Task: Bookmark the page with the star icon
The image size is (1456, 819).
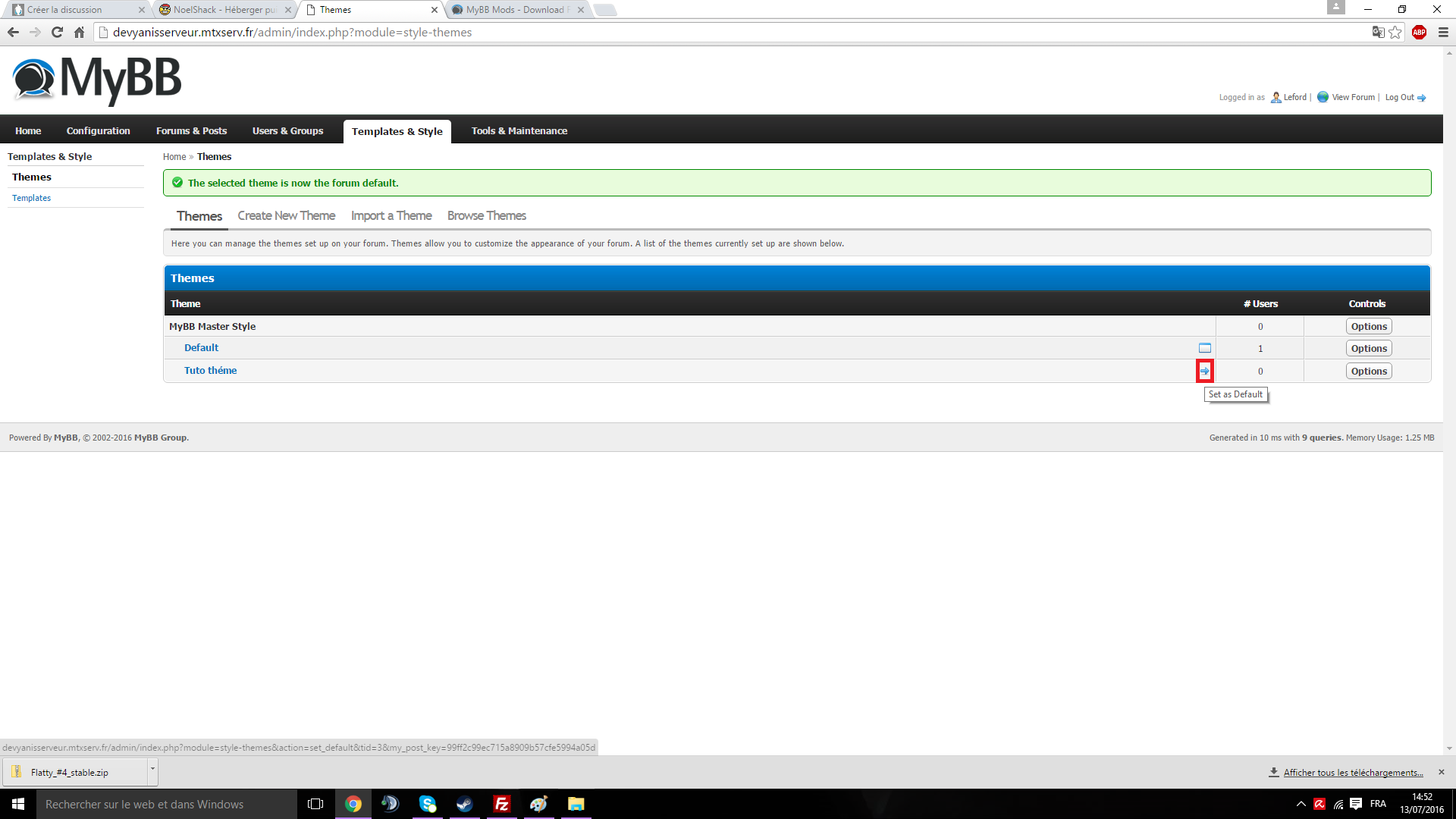Action: point(1395,32)
